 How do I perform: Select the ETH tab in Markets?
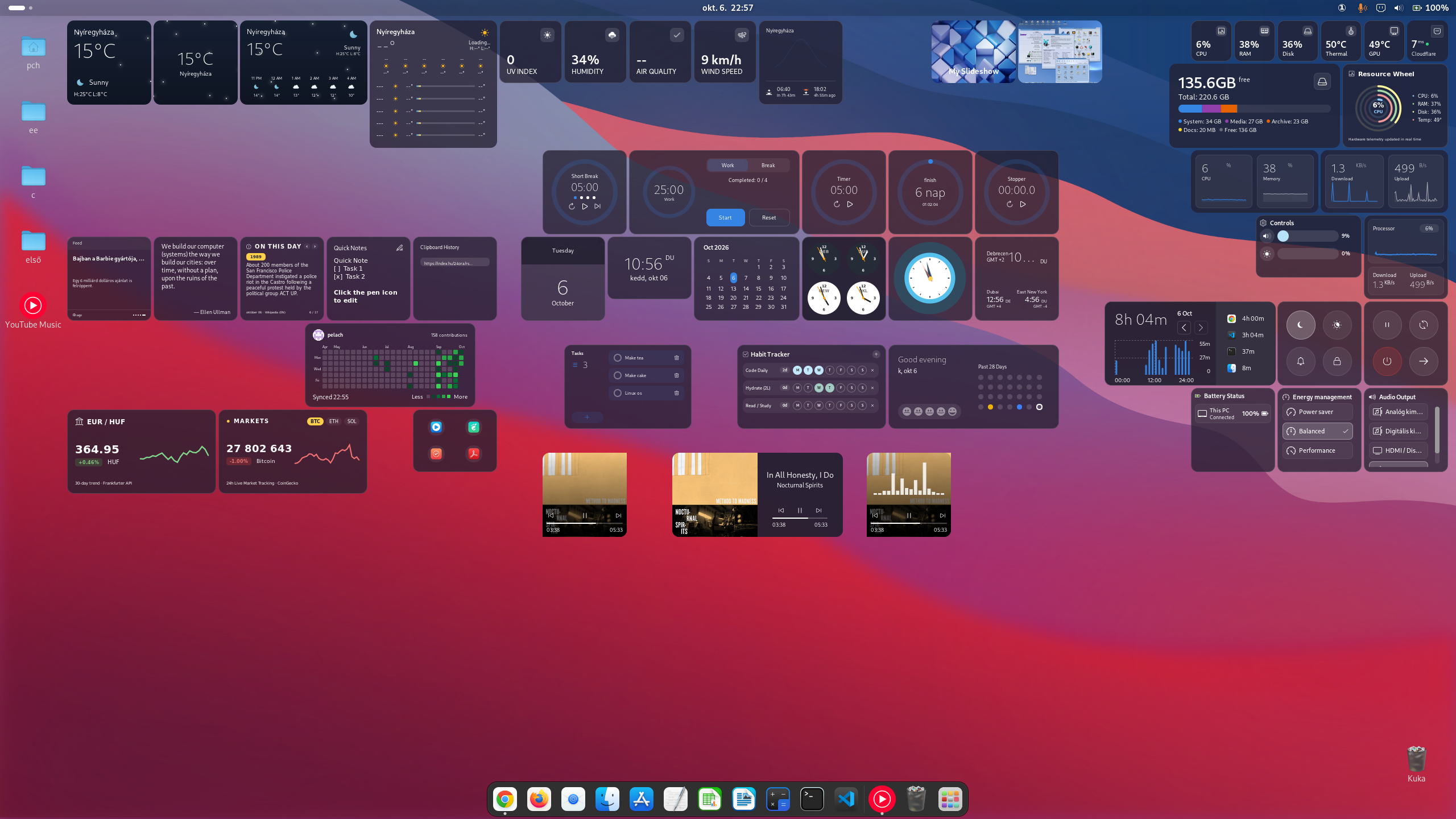[333, 421]
